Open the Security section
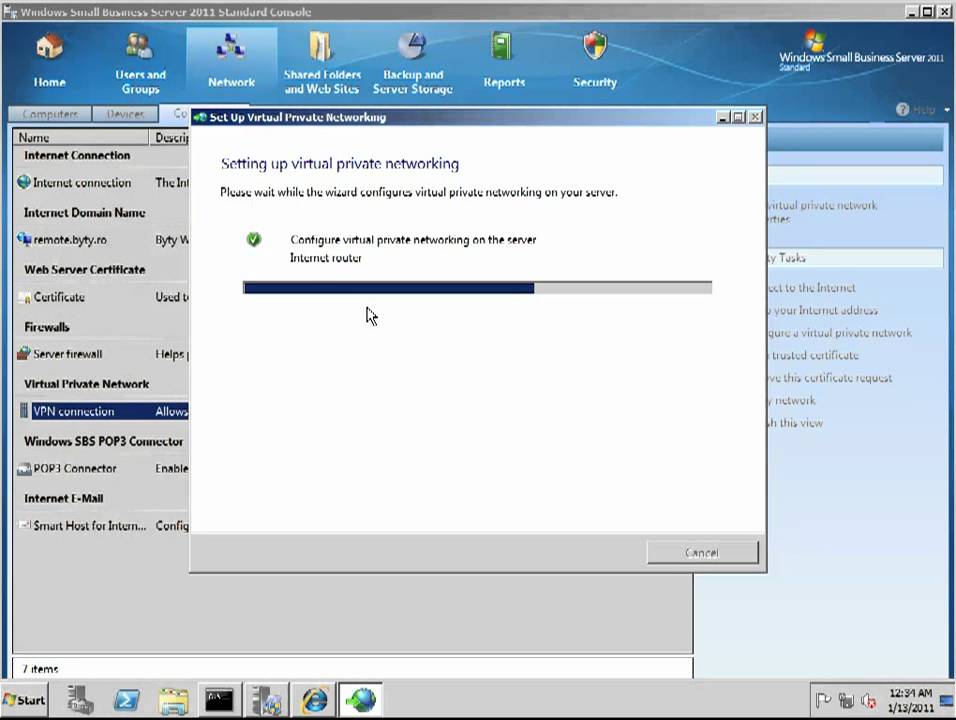Image resolution: width=956 pixels, height=720 pixels. tap(595, 61)
